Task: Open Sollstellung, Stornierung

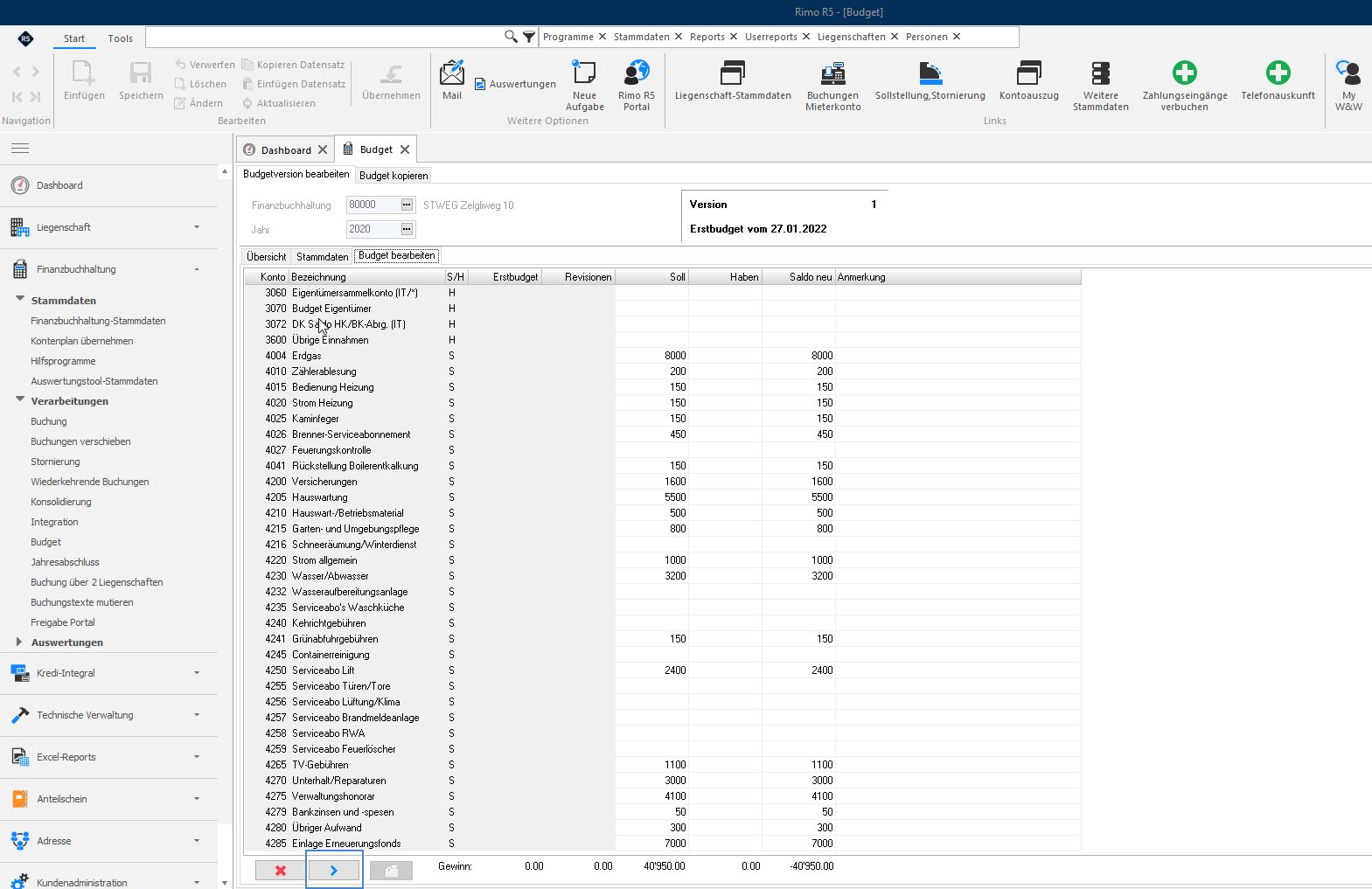Action: coord(930,80)
